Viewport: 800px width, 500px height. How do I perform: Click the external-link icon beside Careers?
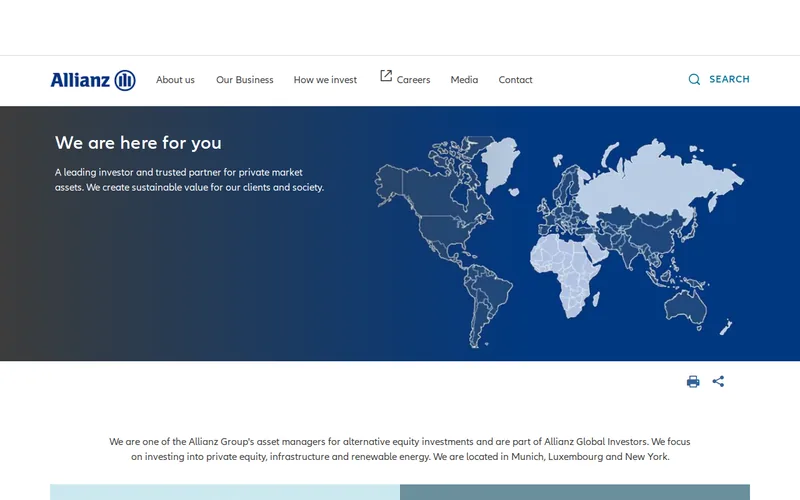click(386, 76)
